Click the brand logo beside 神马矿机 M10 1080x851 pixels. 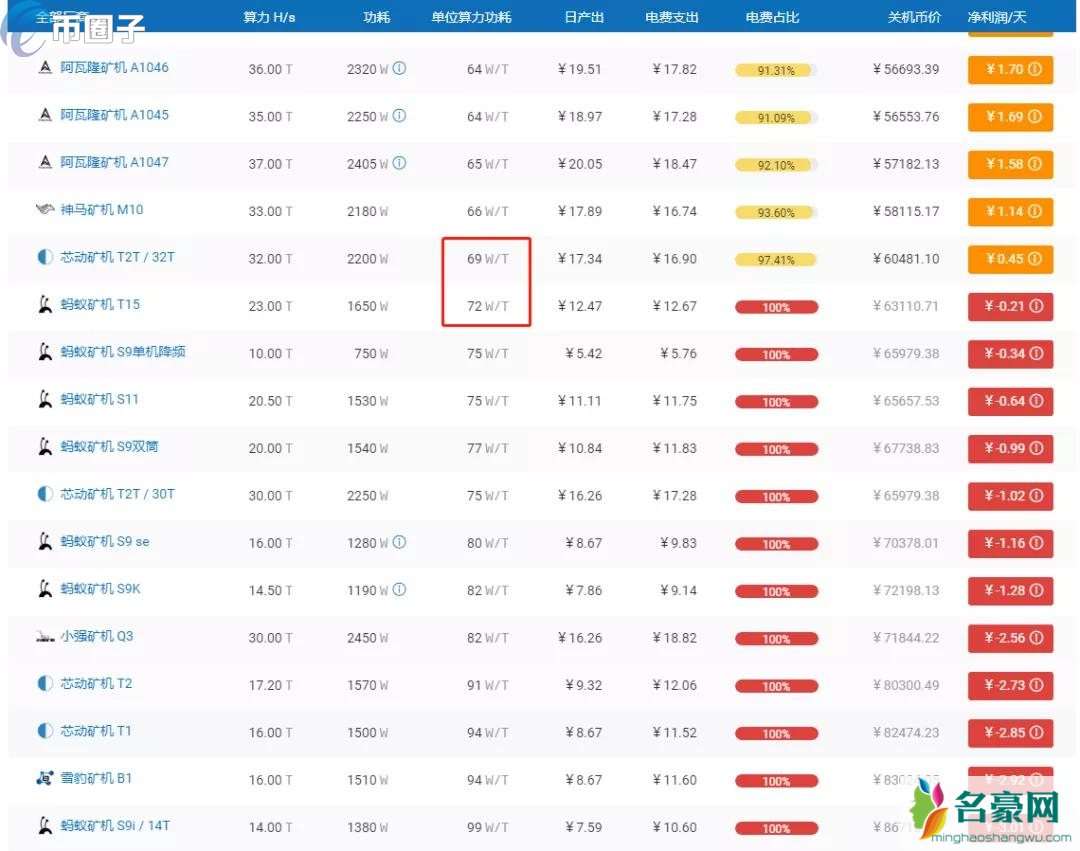pyautogui.click(x=45, y=209)
